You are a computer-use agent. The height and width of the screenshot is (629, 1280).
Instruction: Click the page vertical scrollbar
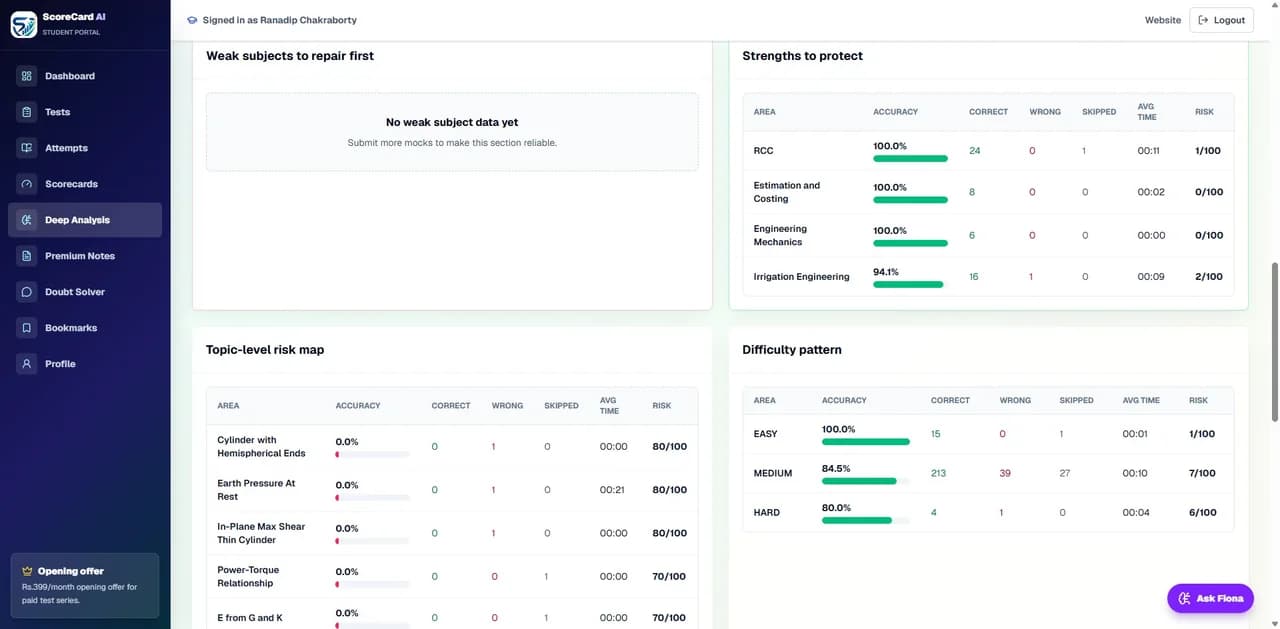pos(1274,342)
